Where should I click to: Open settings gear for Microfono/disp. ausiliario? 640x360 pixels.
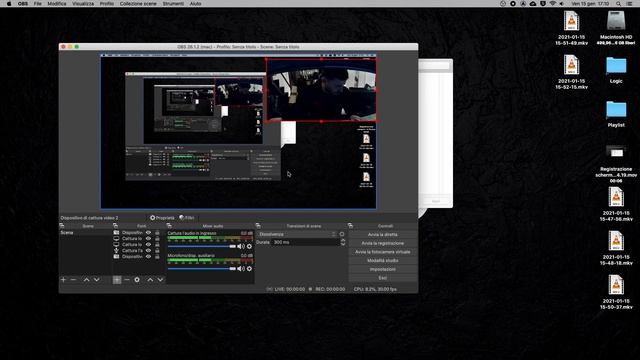click(x=249, y=269)
